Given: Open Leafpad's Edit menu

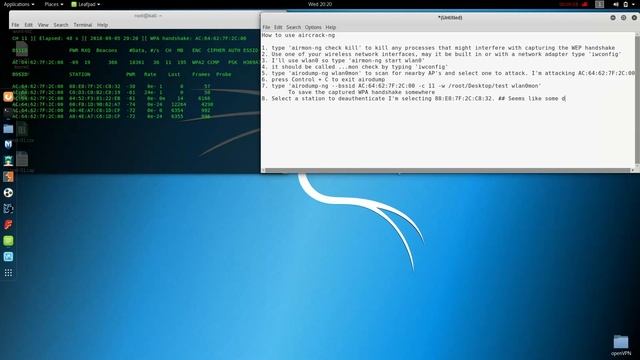Looking at the screenshot, I should [x=278, y=27].
